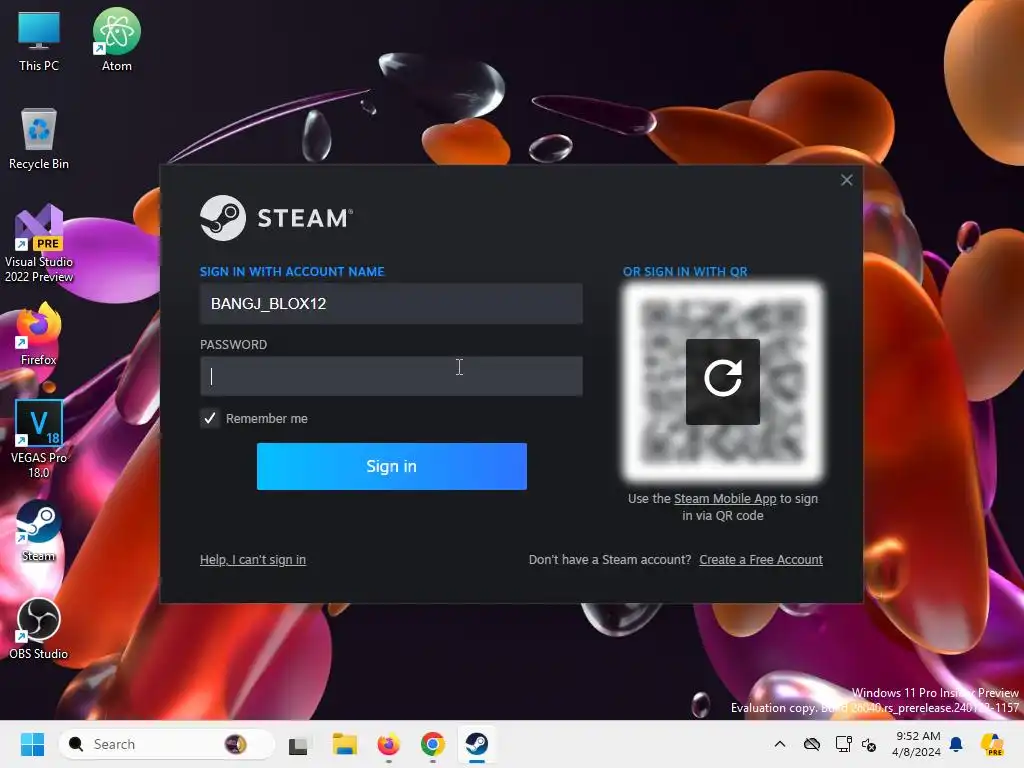
Task: Open the cloud sync tray icon
Action: [x=812, y=744]
